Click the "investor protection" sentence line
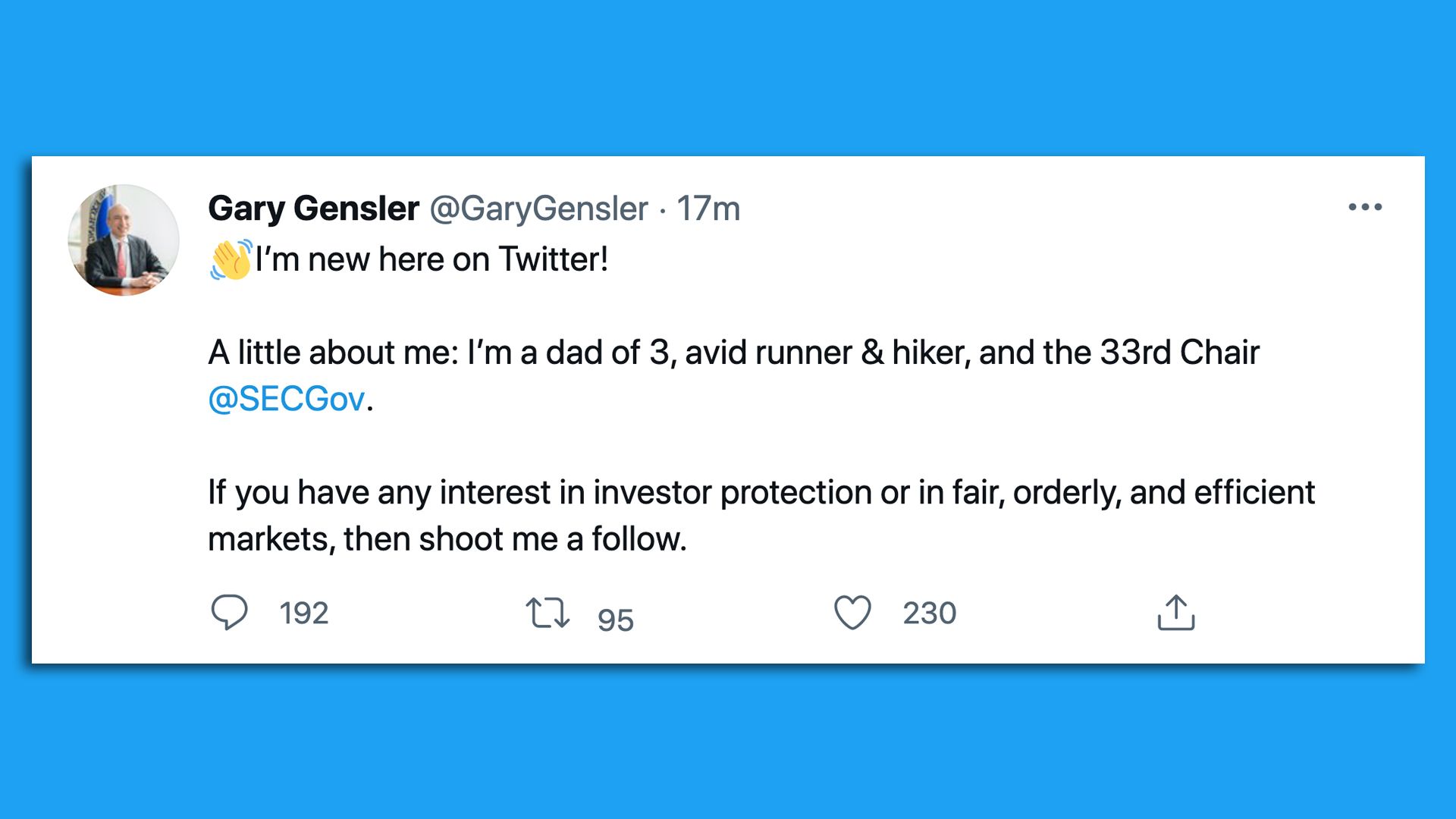 [x=761, y=493]
